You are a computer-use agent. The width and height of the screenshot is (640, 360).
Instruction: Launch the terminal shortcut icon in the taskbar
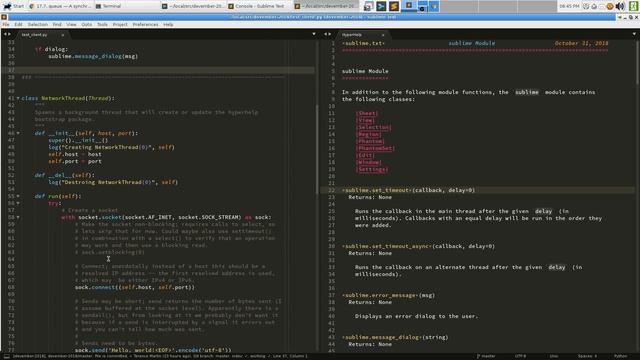(381, 6)
